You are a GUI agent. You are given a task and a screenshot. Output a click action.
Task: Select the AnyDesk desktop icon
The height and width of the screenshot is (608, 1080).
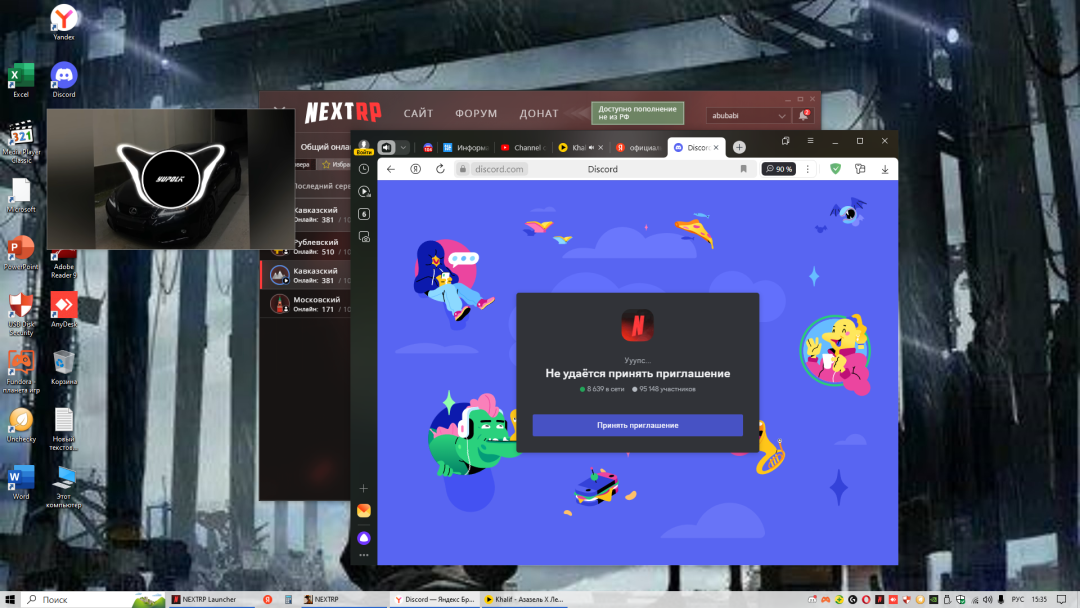[x=63, y=309]
